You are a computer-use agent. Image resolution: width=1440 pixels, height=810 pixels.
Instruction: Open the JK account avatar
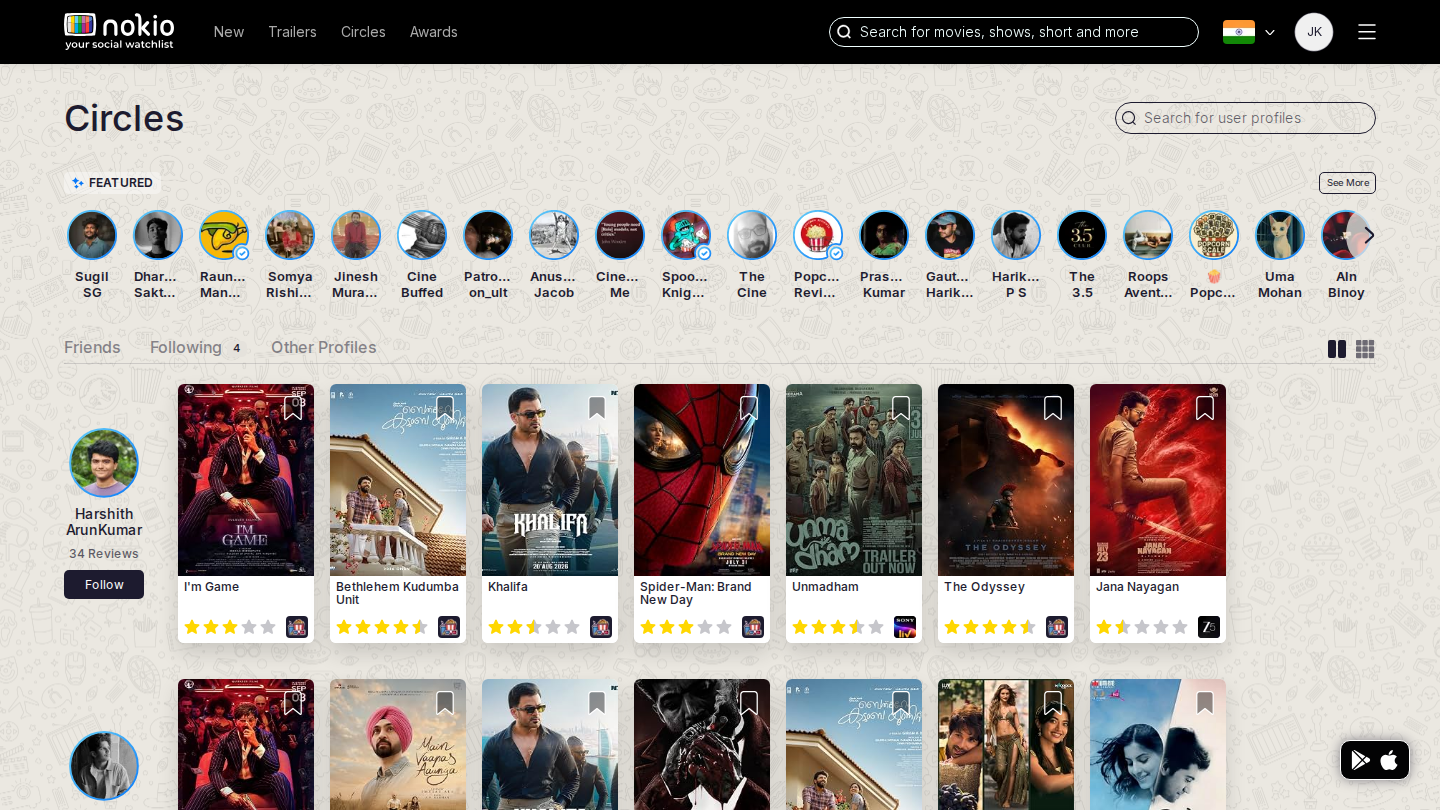1314,32
